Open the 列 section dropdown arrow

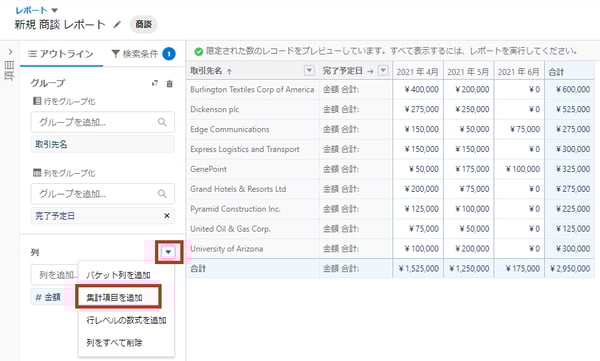168,252
